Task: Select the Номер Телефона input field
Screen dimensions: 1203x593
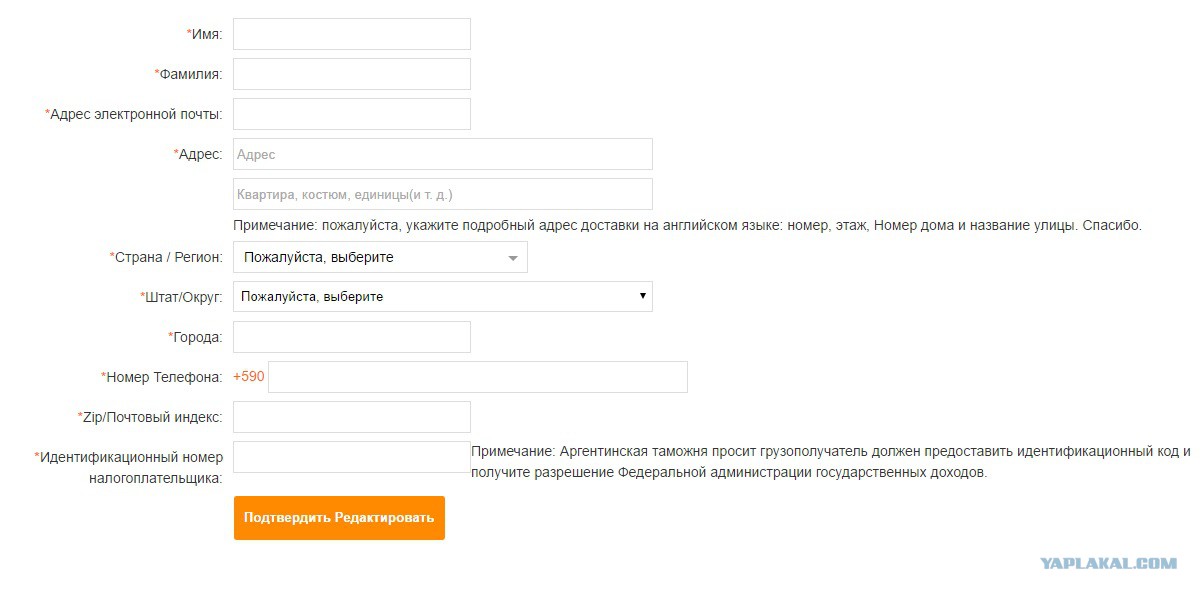Action: (x=478, y=377)
